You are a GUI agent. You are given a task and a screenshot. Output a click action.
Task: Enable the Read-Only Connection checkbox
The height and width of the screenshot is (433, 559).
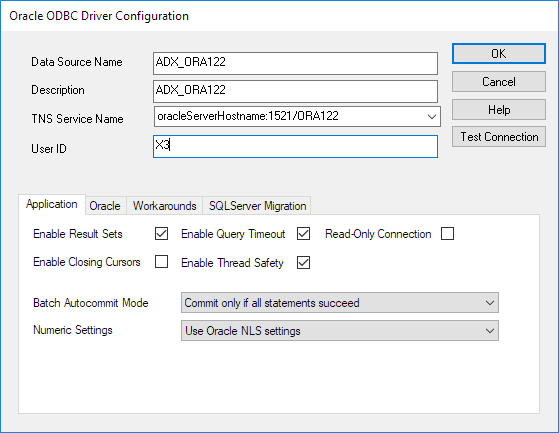pyautogui.click(x=447, y=234)
